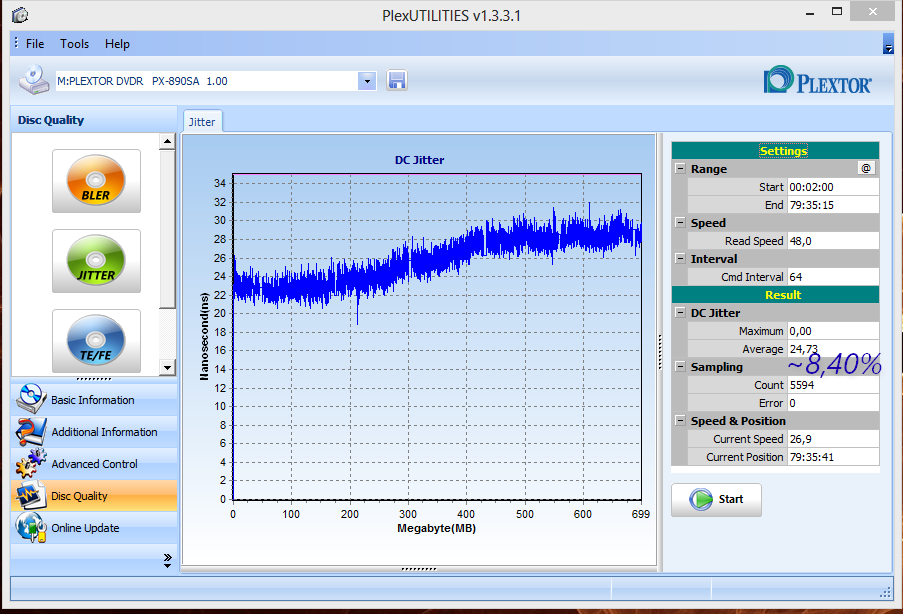The width and height of the screenshot is (903, 614).
Task: Start the jitter test
Action: coord(716,499)
